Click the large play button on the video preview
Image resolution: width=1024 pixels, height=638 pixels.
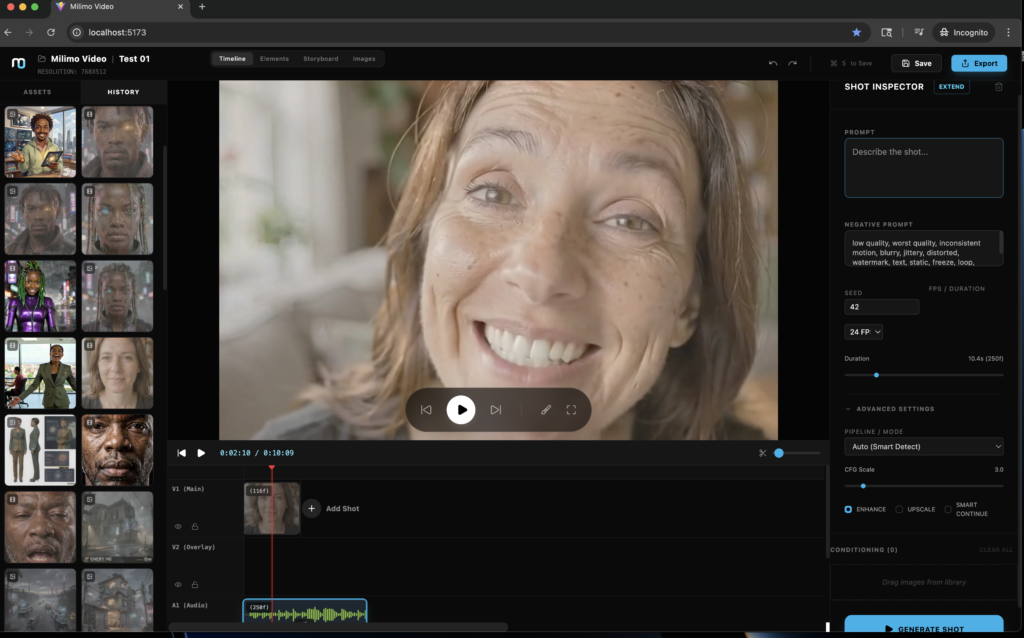(460, 410)
